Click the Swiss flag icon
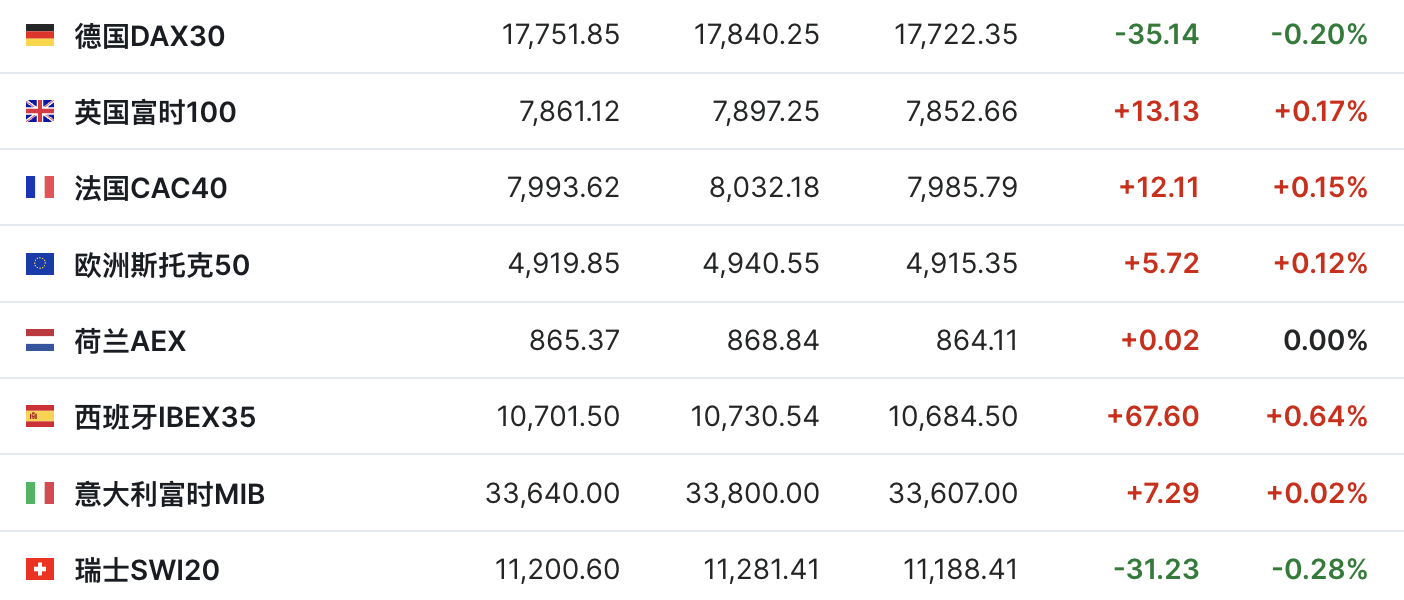Viewport: 1404px width, 600px height. click(x=40, y=569)
